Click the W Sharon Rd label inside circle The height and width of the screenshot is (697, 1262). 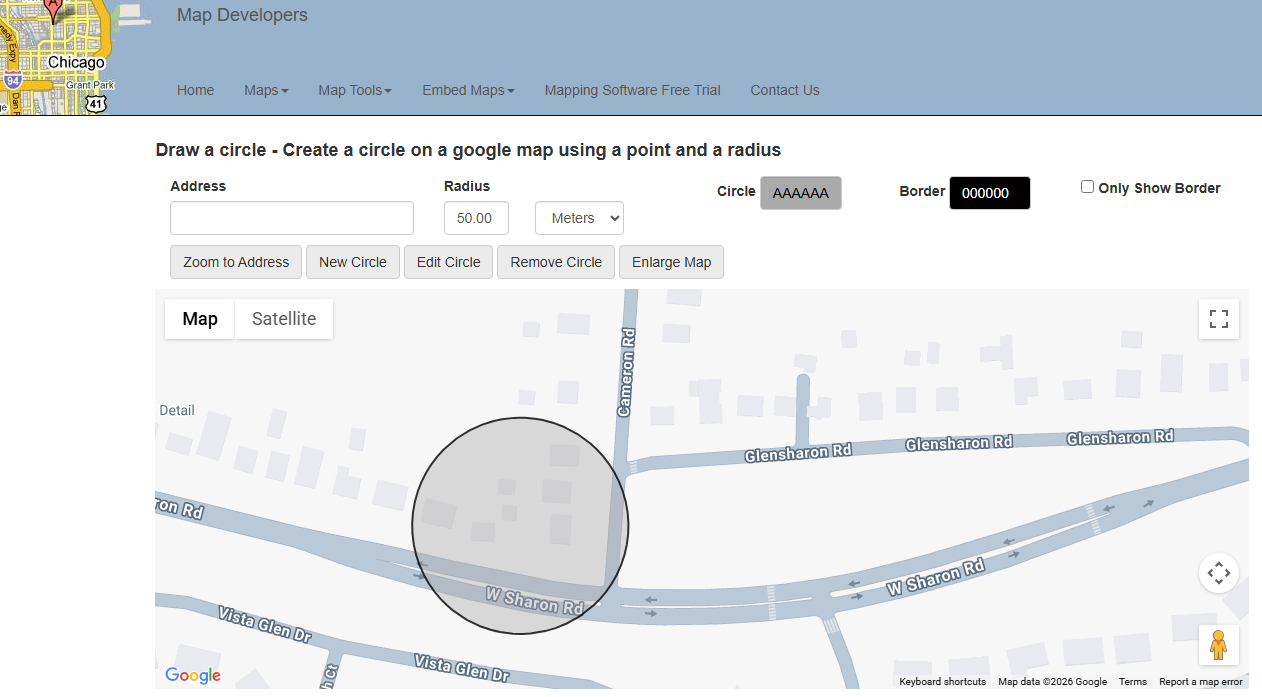[534, 601]
